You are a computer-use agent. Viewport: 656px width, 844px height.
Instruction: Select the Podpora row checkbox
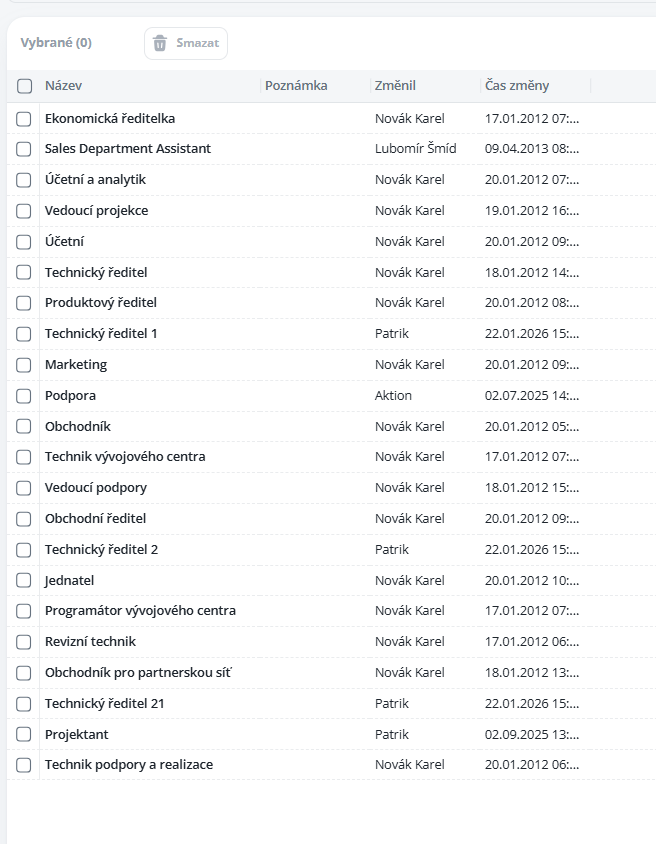pos(24,396)
